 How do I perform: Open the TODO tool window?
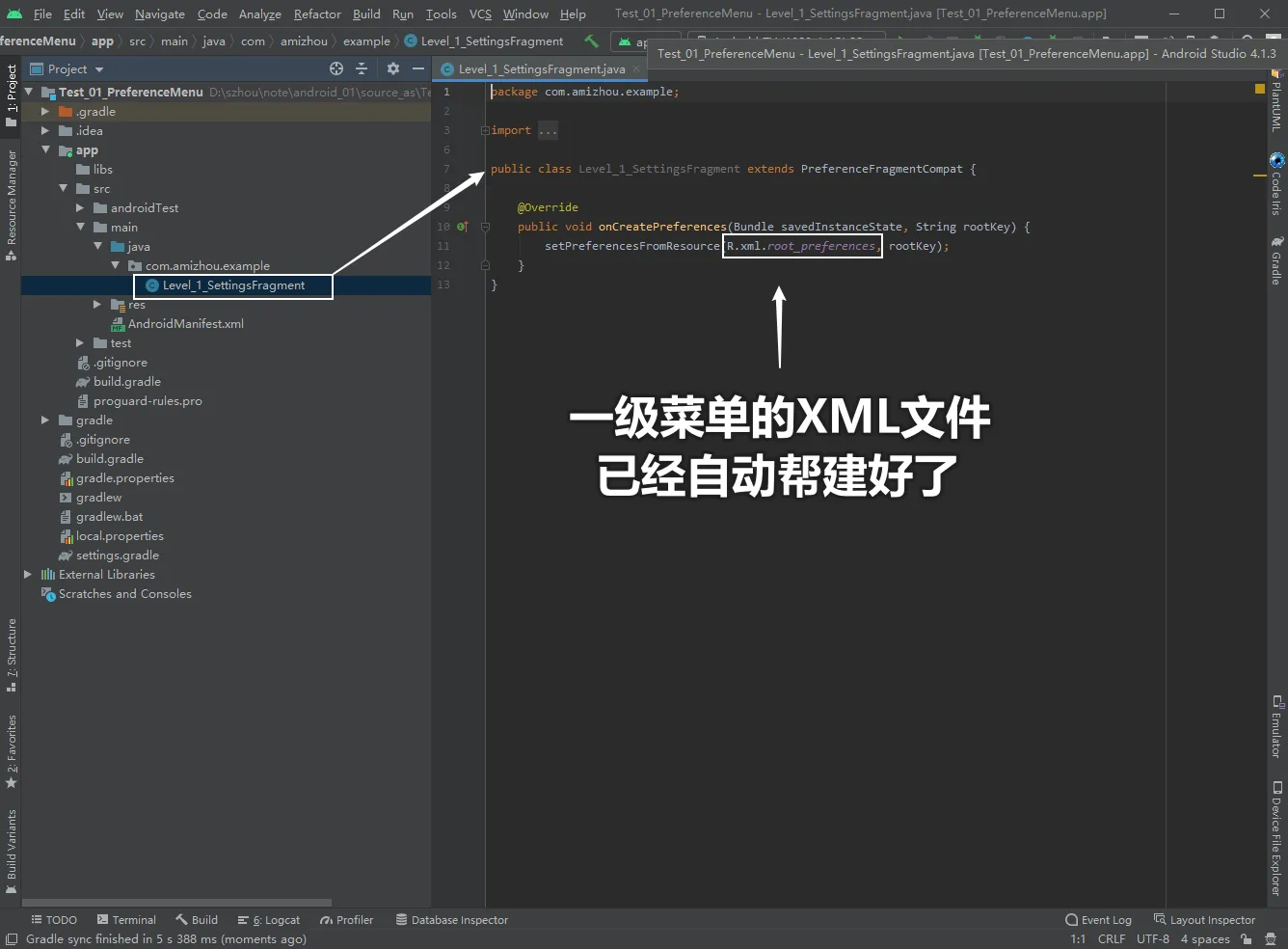click(x=54, y=920)
